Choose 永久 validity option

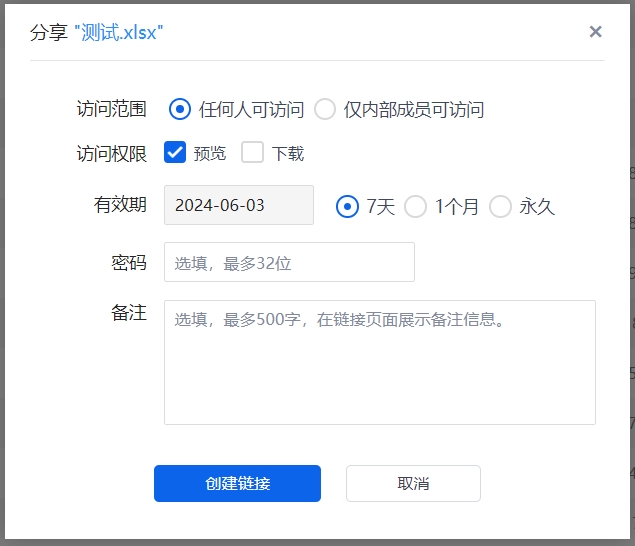[500, 206]
